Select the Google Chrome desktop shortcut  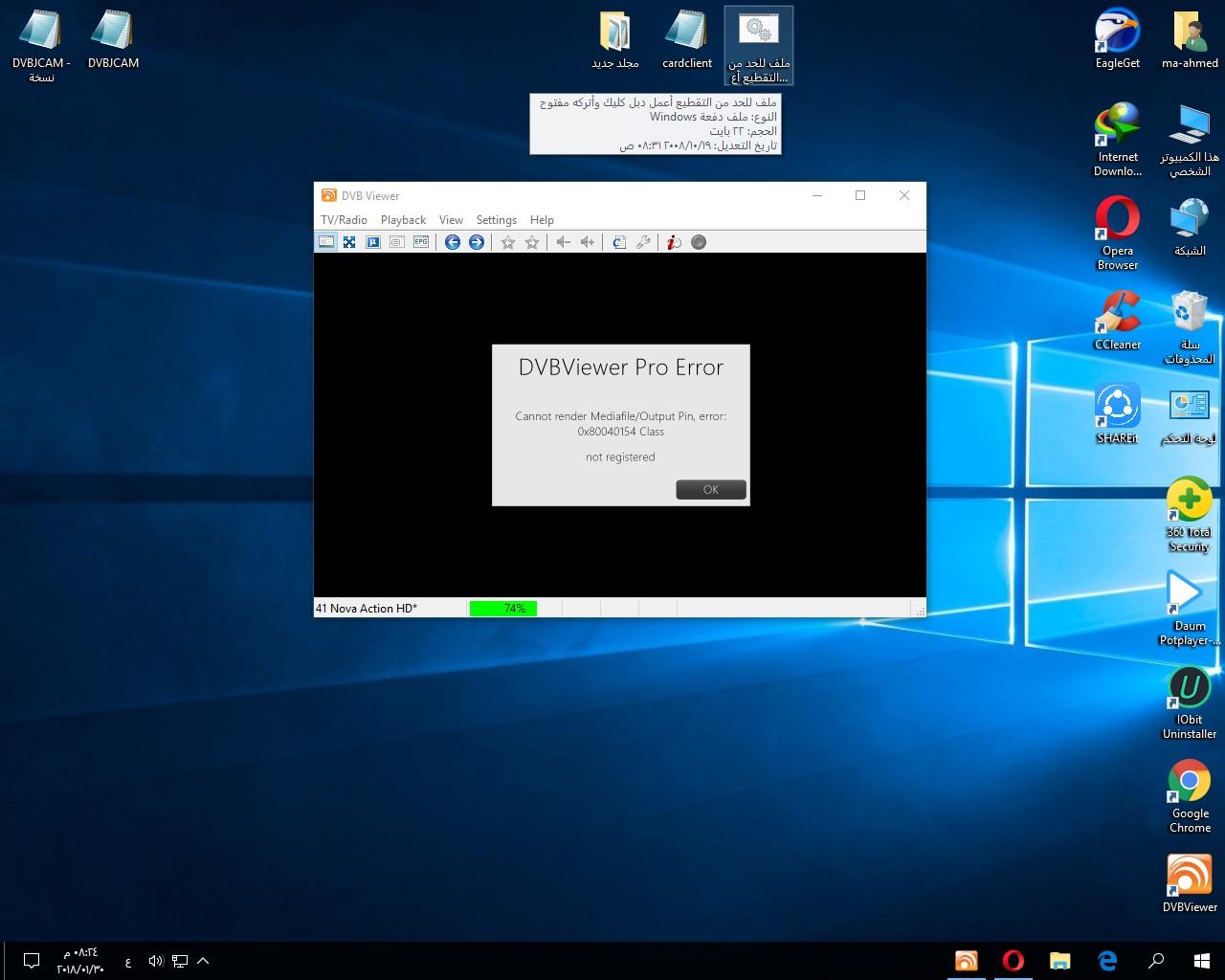pos(1190,796)
